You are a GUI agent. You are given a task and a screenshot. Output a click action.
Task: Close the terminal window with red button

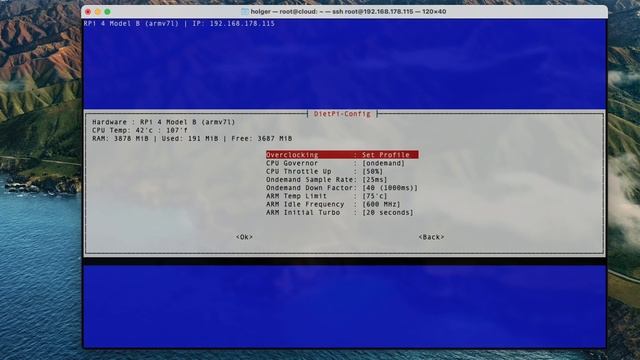[88, 12]
